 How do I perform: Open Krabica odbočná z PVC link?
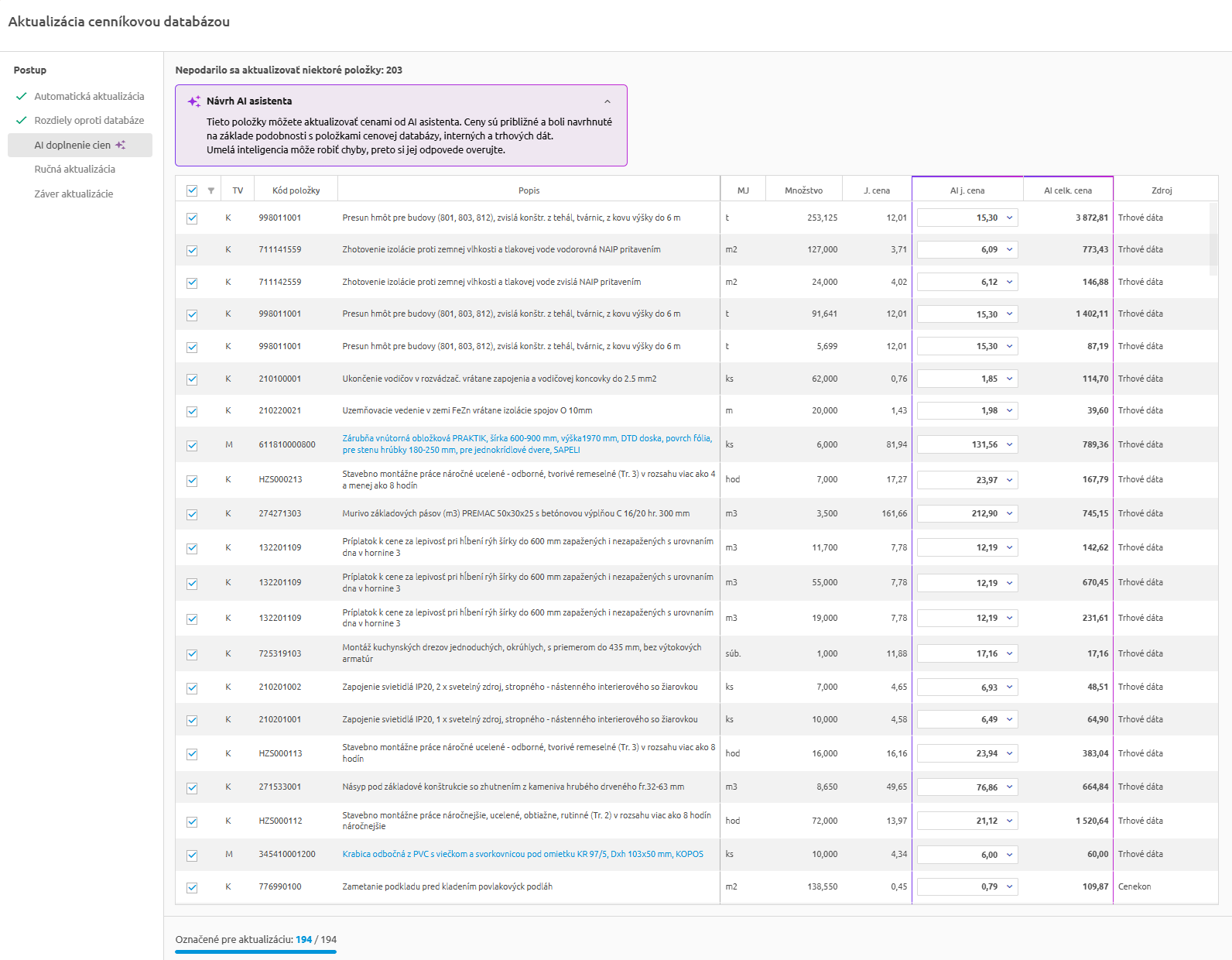click(523, 855)
